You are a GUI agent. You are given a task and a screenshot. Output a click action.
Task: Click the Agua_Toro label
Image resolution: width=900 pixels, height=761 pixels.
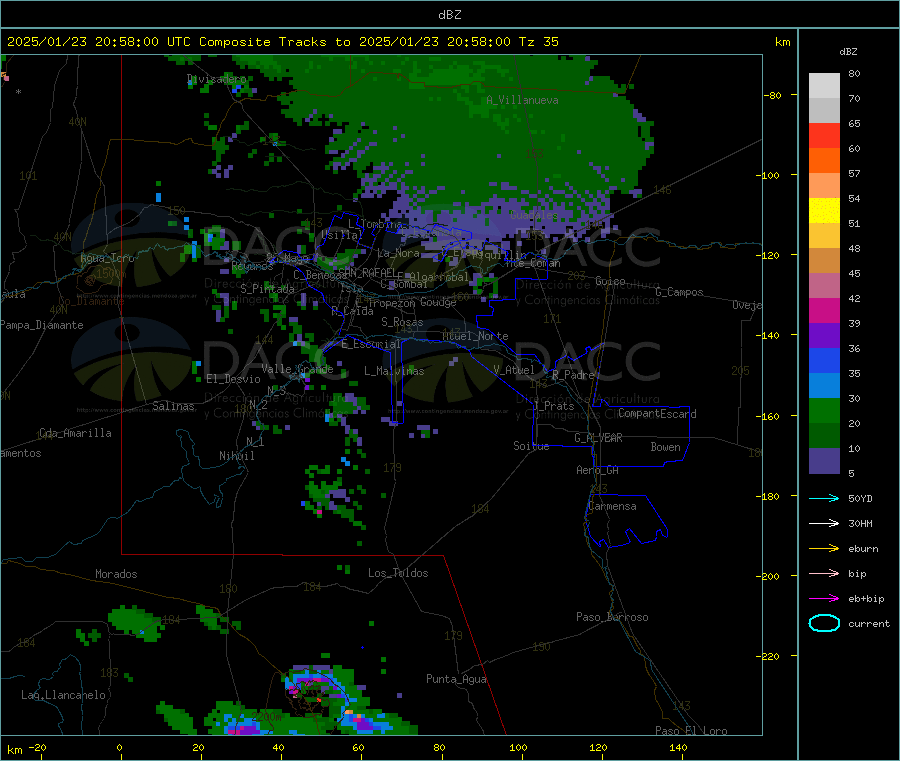[107, 258]
